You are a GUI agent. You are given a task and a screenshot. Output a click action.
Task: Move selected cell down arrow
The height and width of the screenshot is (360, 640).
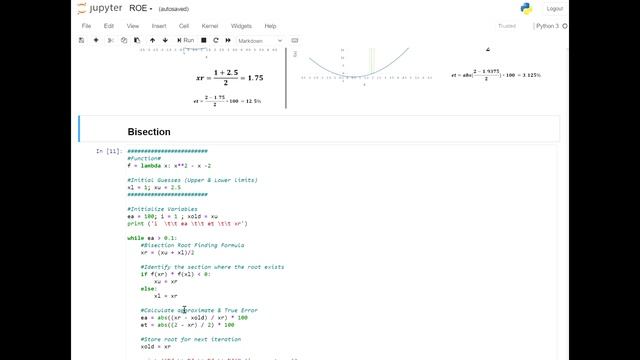tap(165, 40)
